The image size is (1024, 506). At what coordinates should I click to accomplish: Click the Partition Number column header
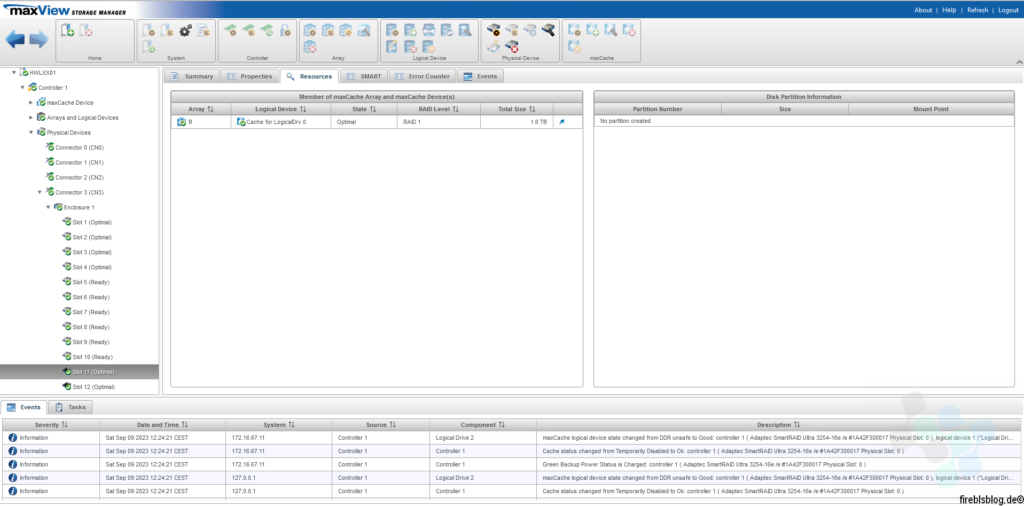(658, 109)
